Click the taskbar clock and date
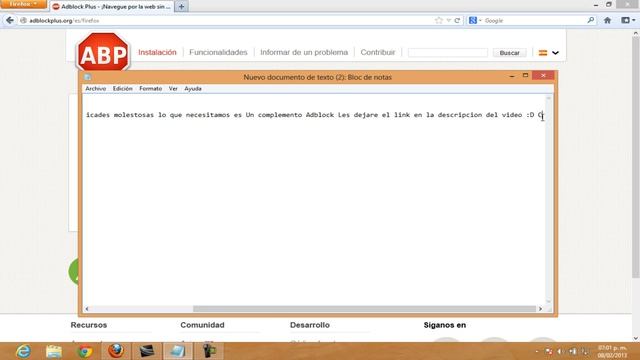 click(612, 351)
